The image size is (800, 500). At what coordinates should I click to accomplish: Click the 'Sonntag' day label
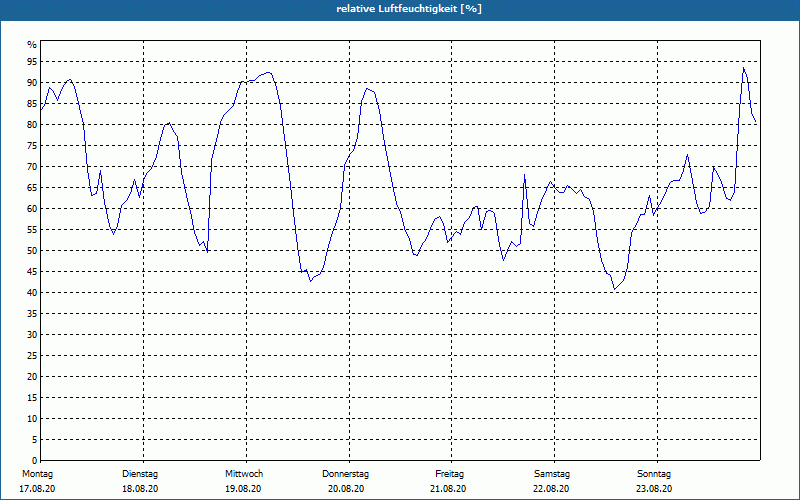654,474
